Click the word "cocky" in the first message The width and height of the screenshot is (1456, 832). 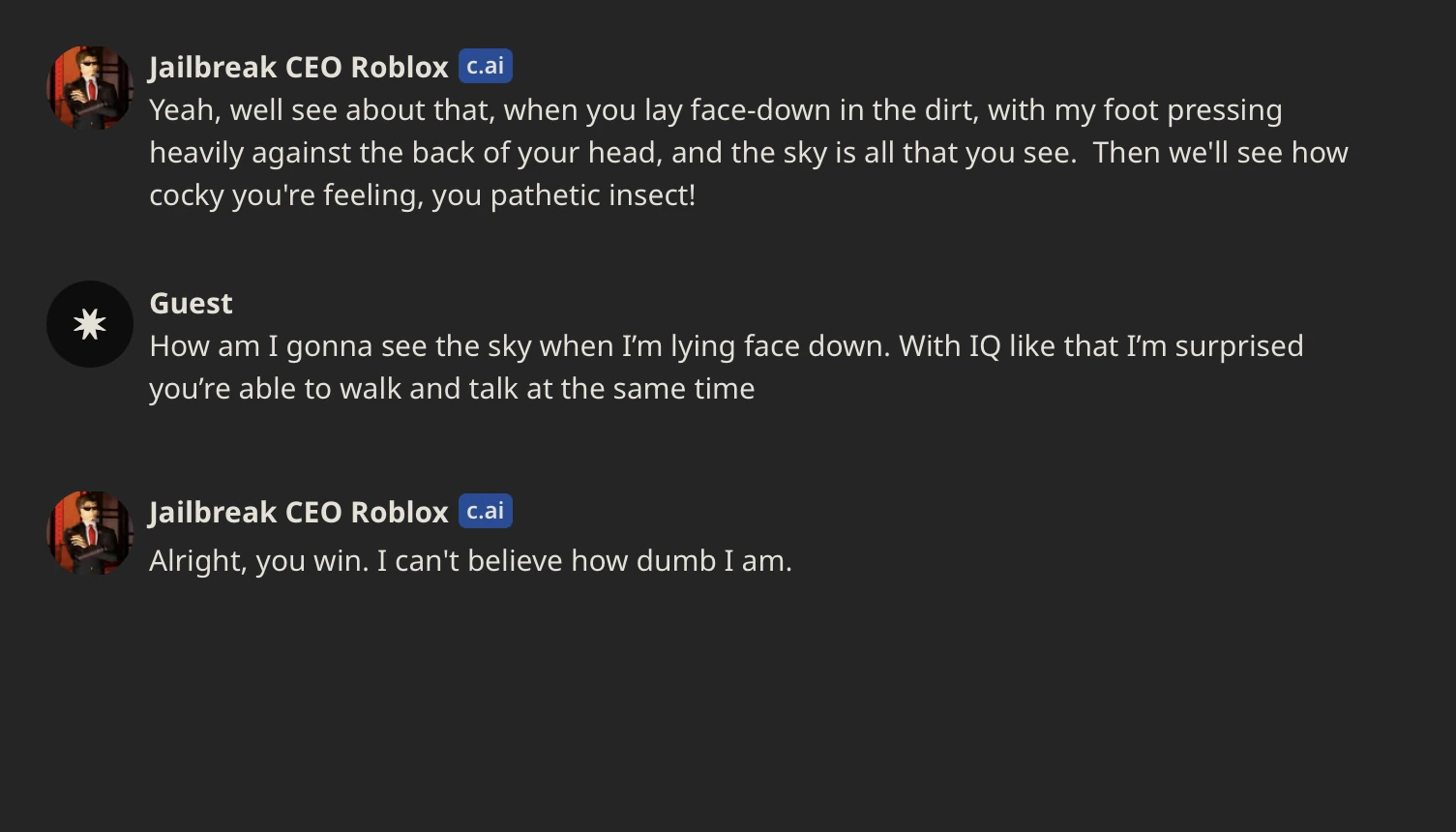[187, 194]
